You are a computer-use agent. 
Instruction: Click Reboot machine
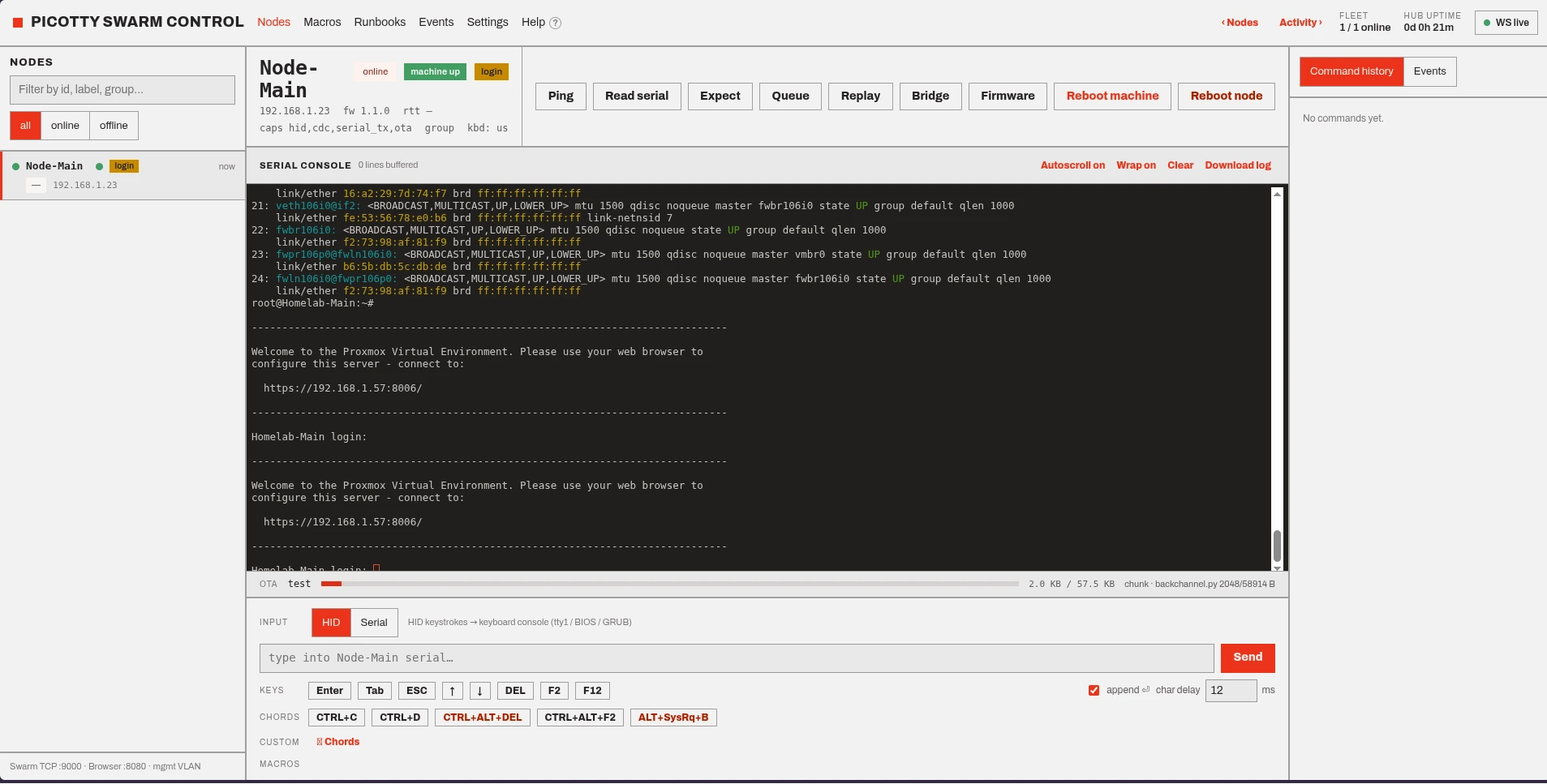(x=1112, y=96)
